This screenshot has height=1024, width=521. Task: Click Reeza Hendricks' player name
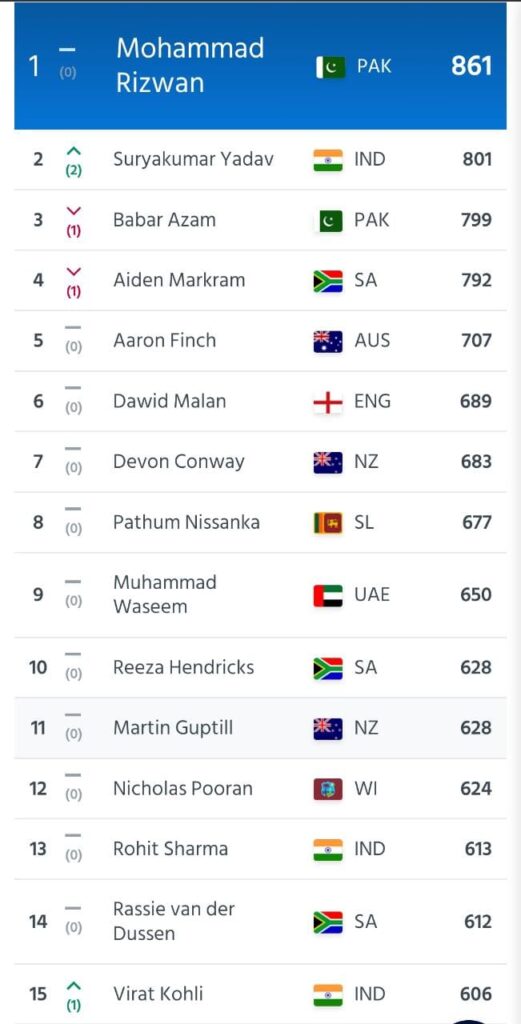(x=183, y=667)
